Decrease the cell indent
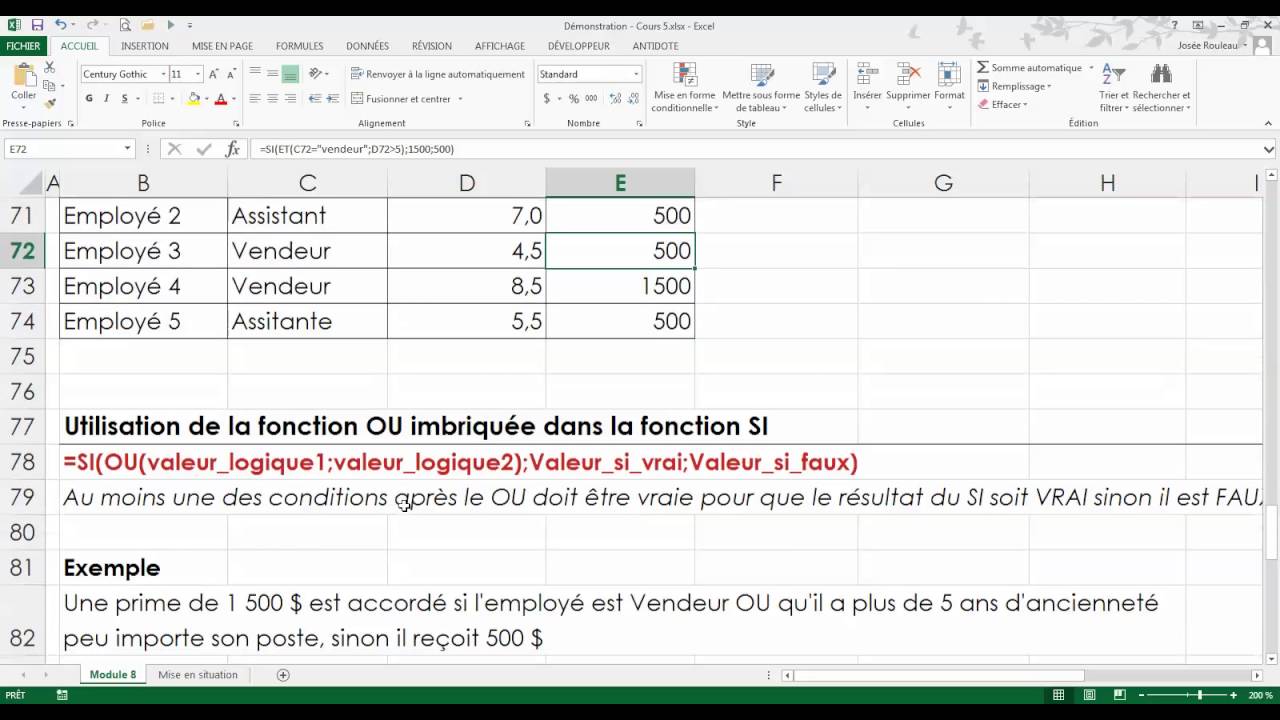Image resolution: width=1280 pixels, height=720 pixels. (315, 98)
